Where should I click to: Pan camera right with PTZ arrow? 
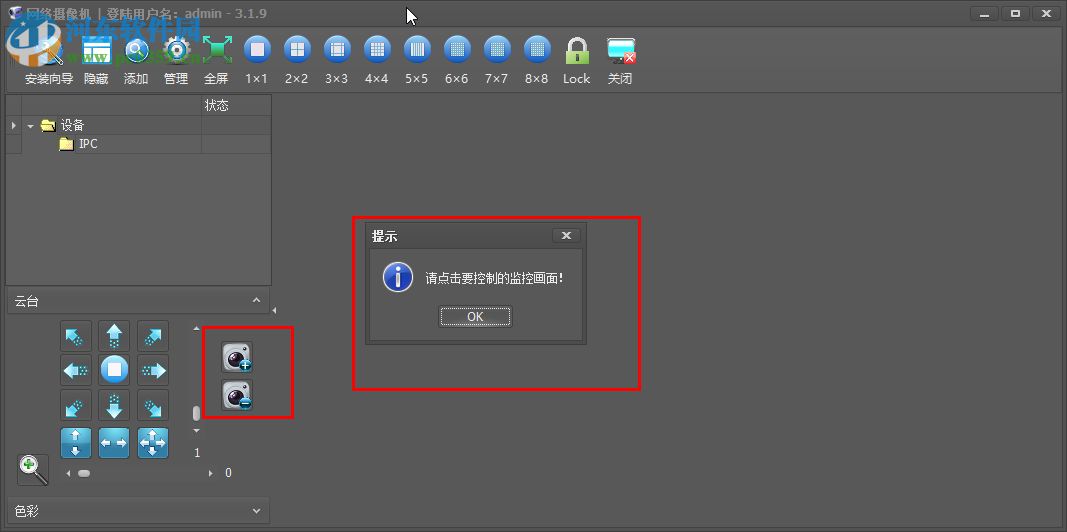pyautogui.click(x=153, y=370)
